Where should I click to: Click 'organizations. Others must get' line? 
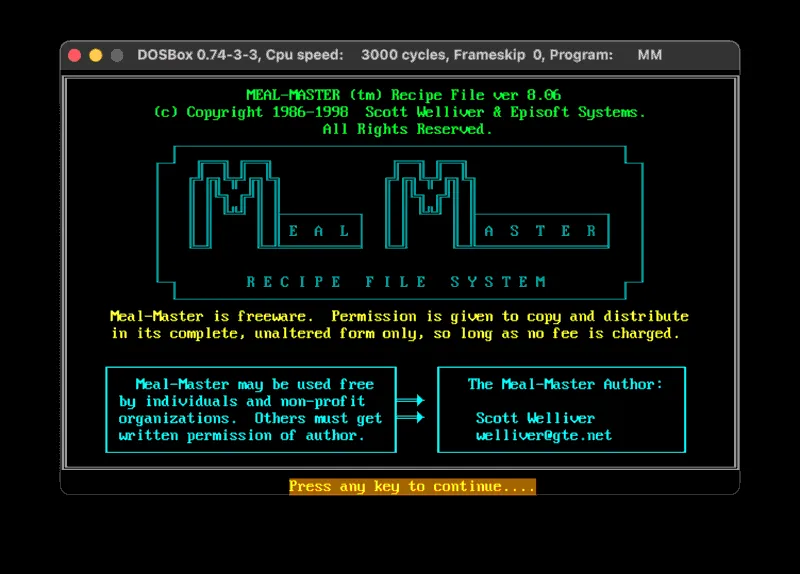250,418
